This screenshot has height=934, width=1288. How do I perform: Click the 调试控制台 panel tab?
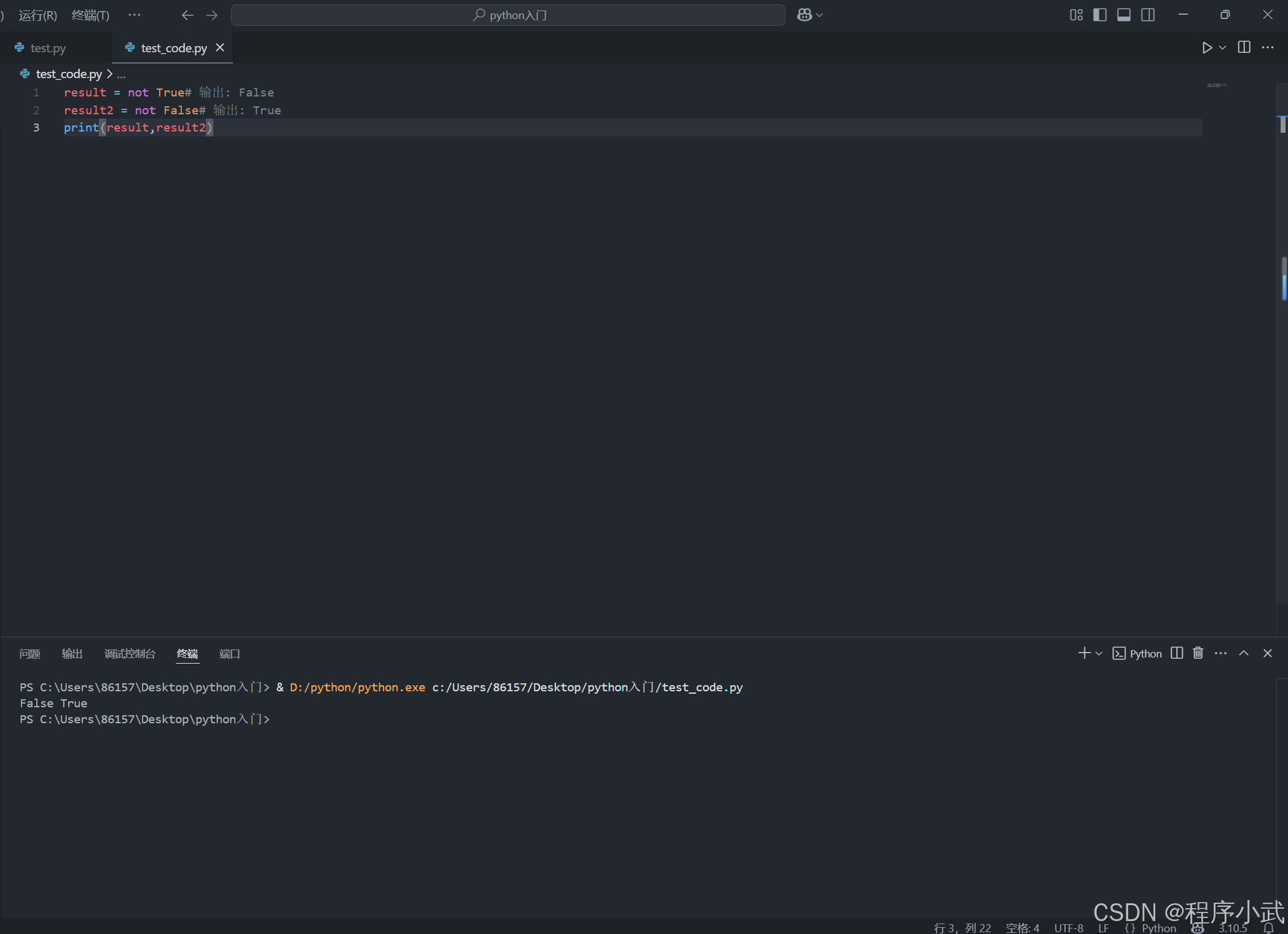click(130, 654)
